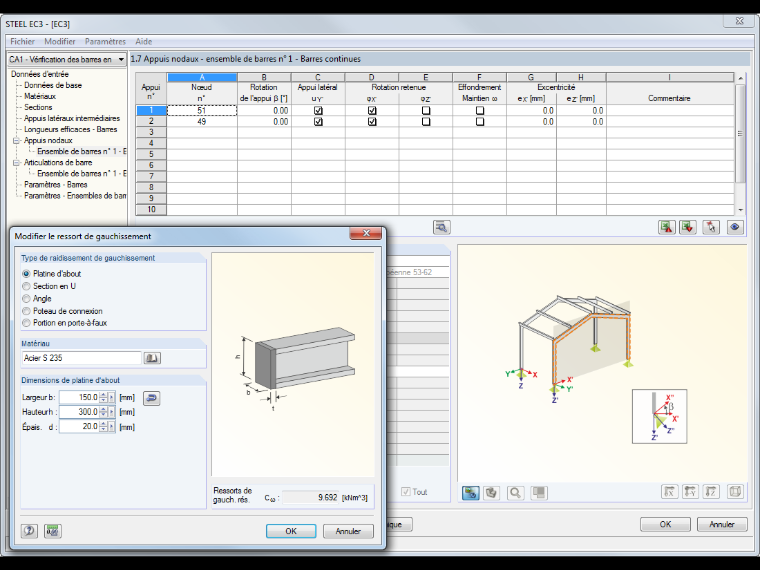
Task: Click the units and decimals icon in dialog
Action: (52, 531)
